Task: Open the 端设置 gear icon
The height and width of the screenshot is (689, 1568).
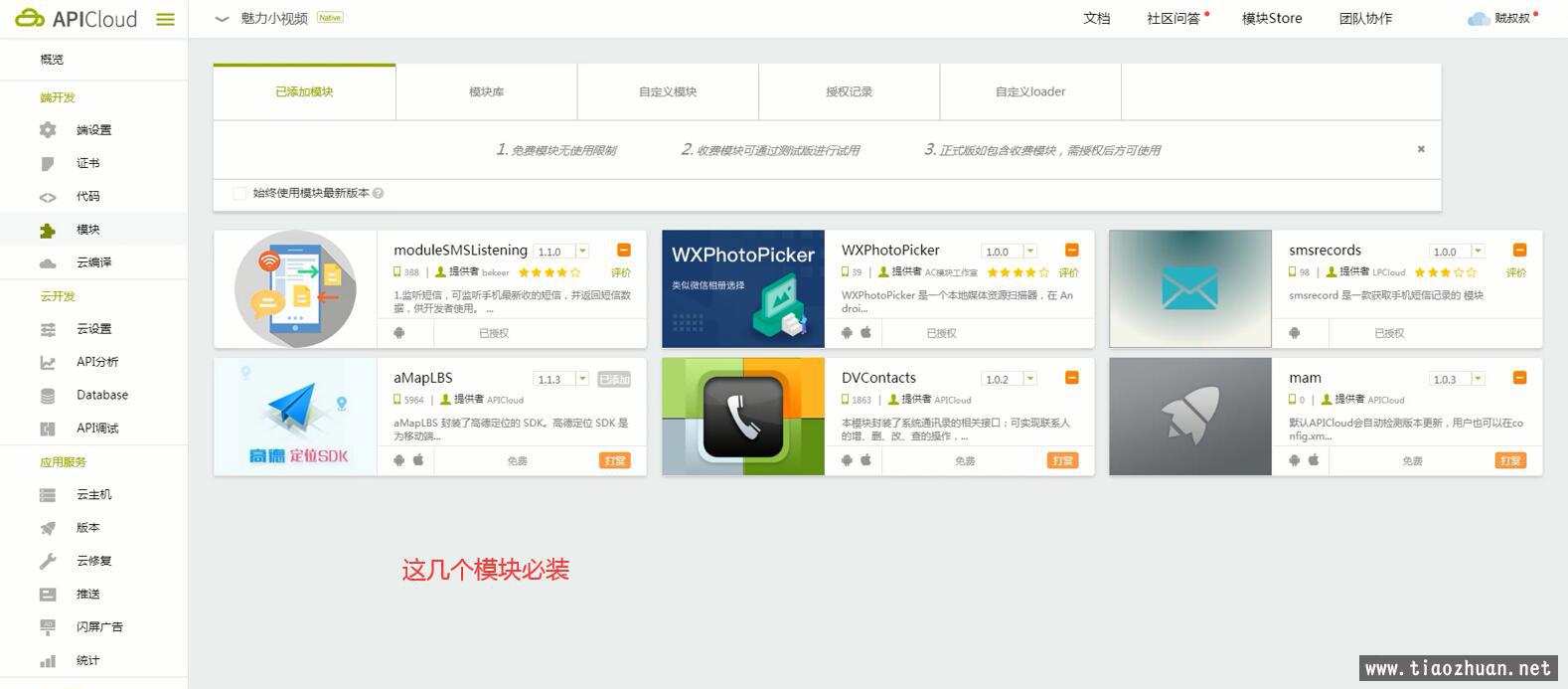Action: (48, 130)
